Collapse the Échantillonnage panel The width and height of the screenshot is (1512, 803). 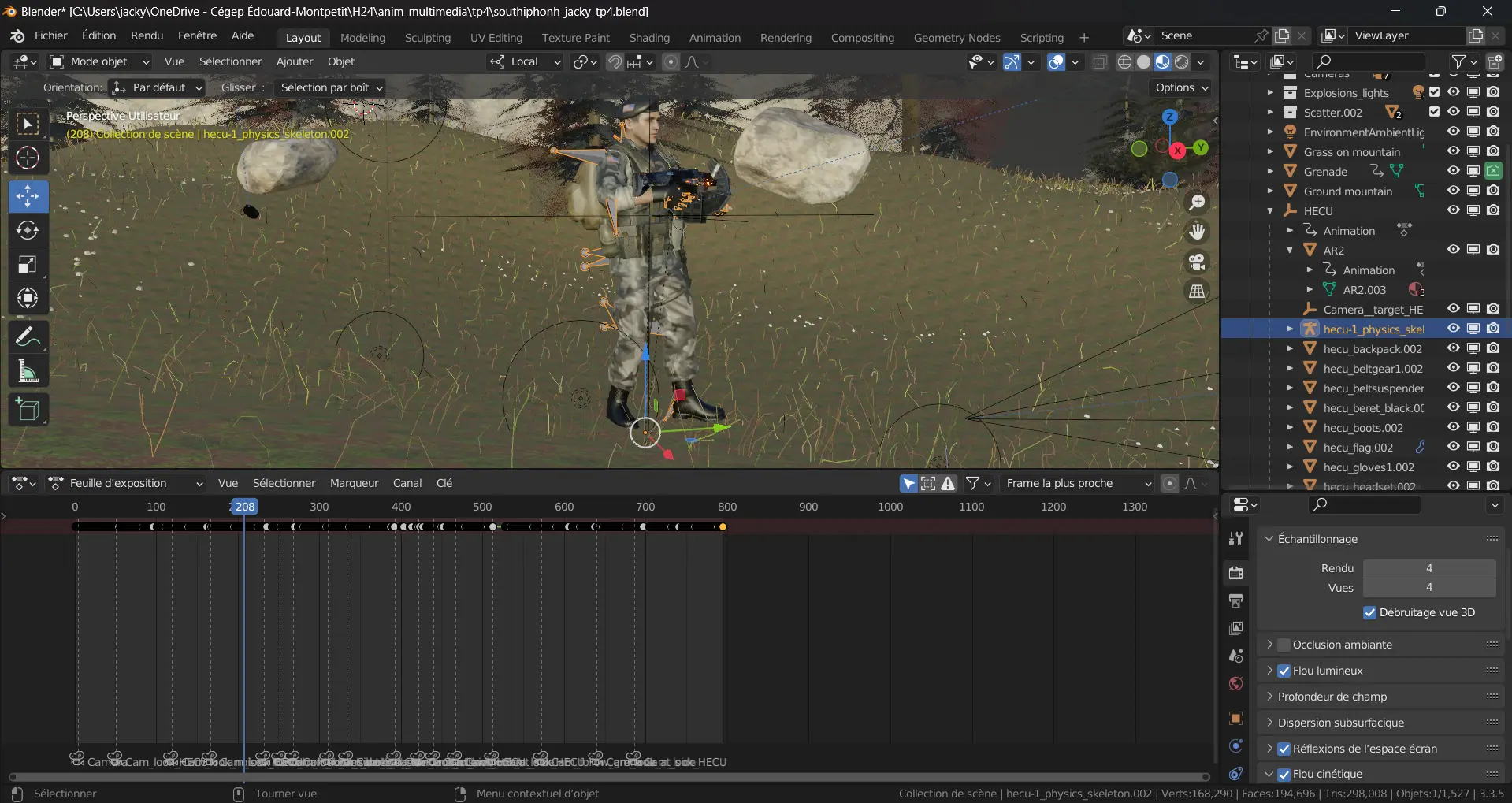pos(1269,539)
